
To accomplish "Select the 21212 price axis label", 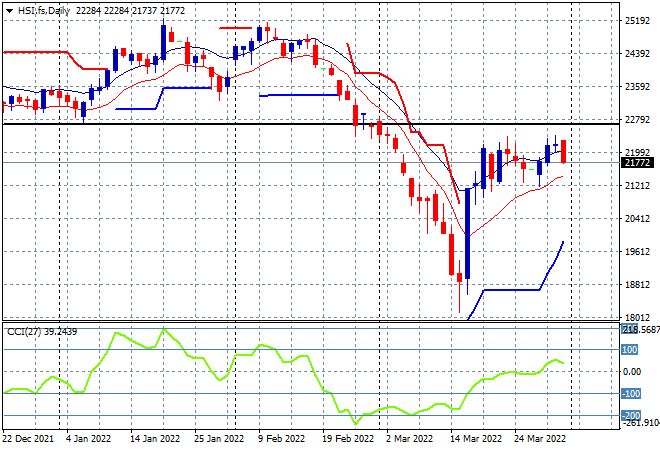I will [x=637, y=186].
